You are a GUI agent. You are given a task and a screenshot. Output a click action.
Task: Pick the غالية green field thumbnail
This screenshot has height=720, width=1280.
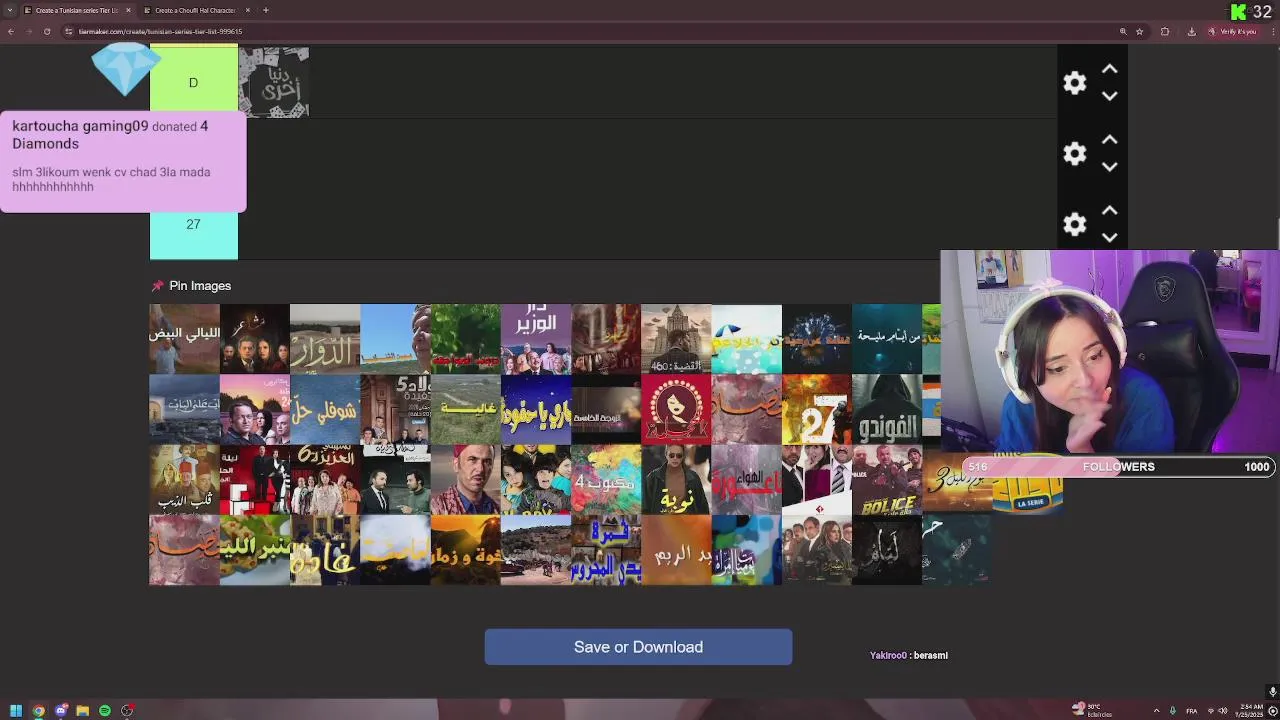pos(465,409)
